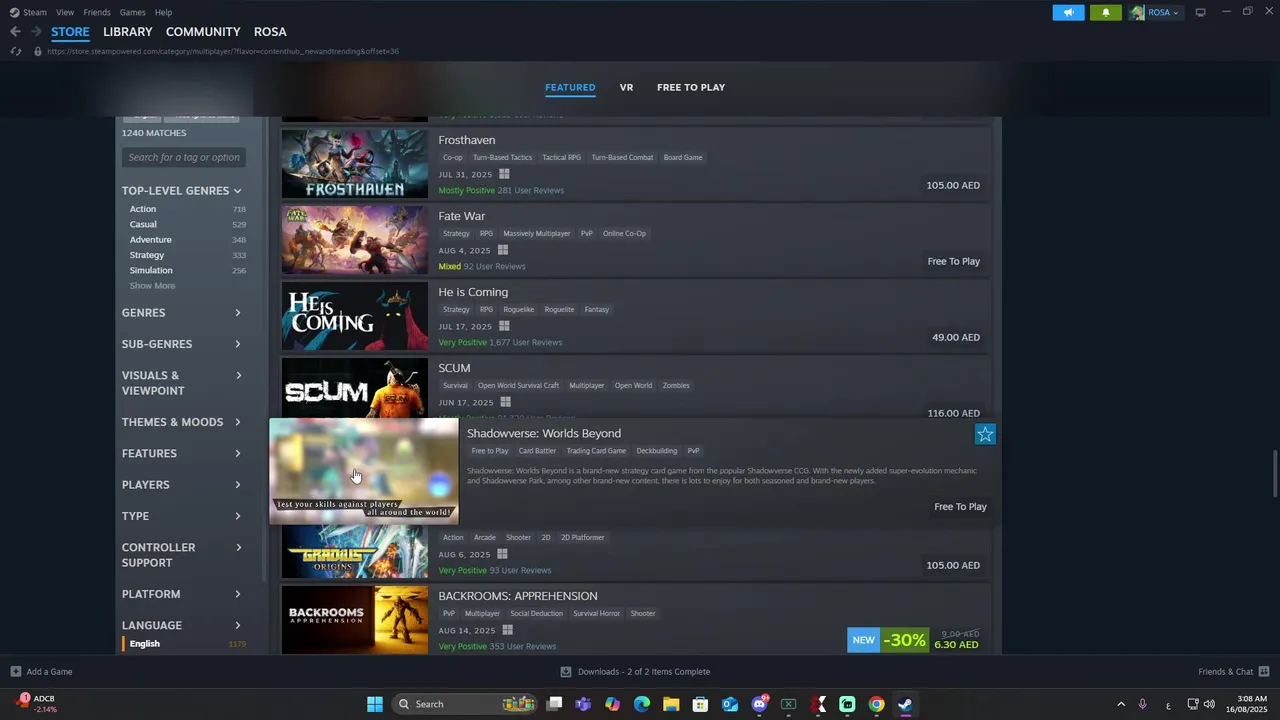The image size is (1280, 720).
Task: Expand the SUB-GENRES filter
Action: pos(182,344)
